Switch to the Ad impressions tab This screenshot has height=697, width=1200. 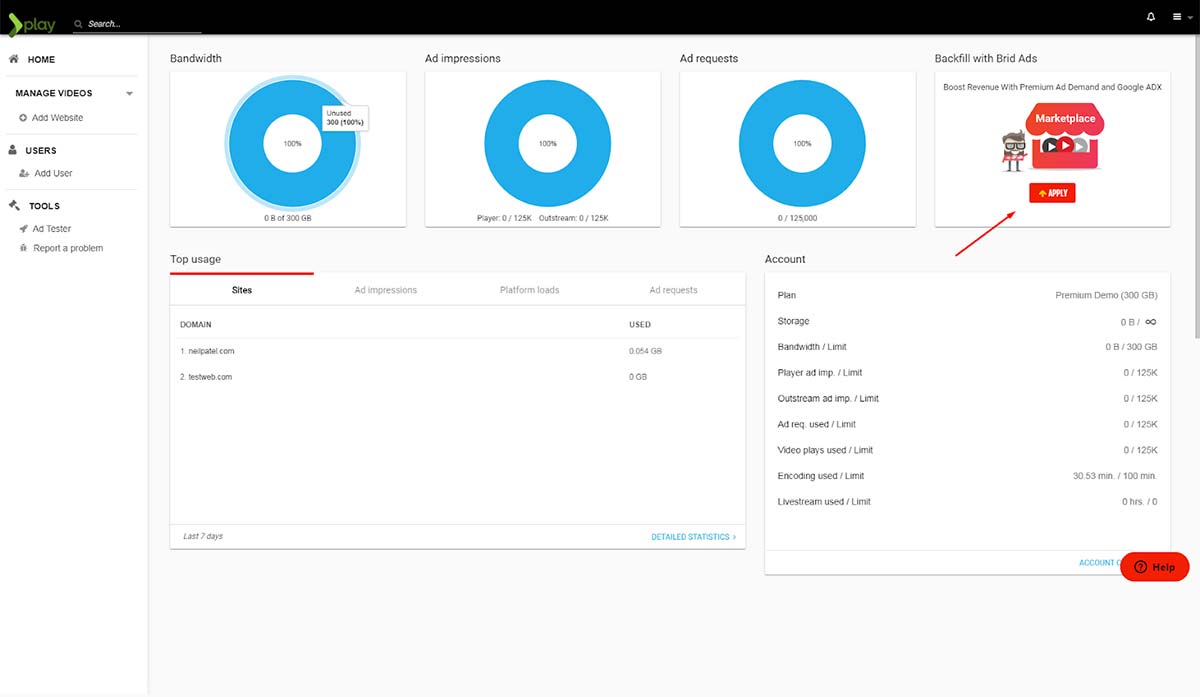(385, 290)
